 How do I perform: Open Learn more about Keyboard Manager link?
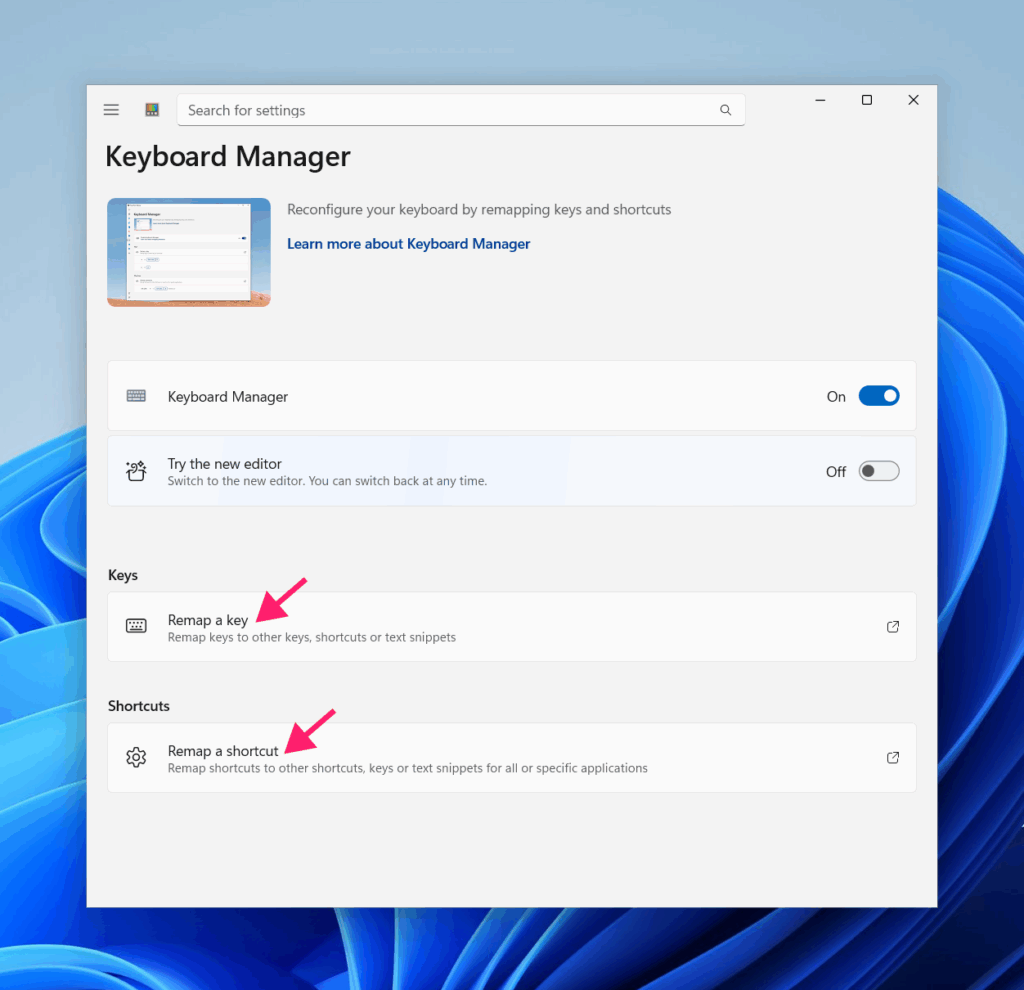point(408,244)
